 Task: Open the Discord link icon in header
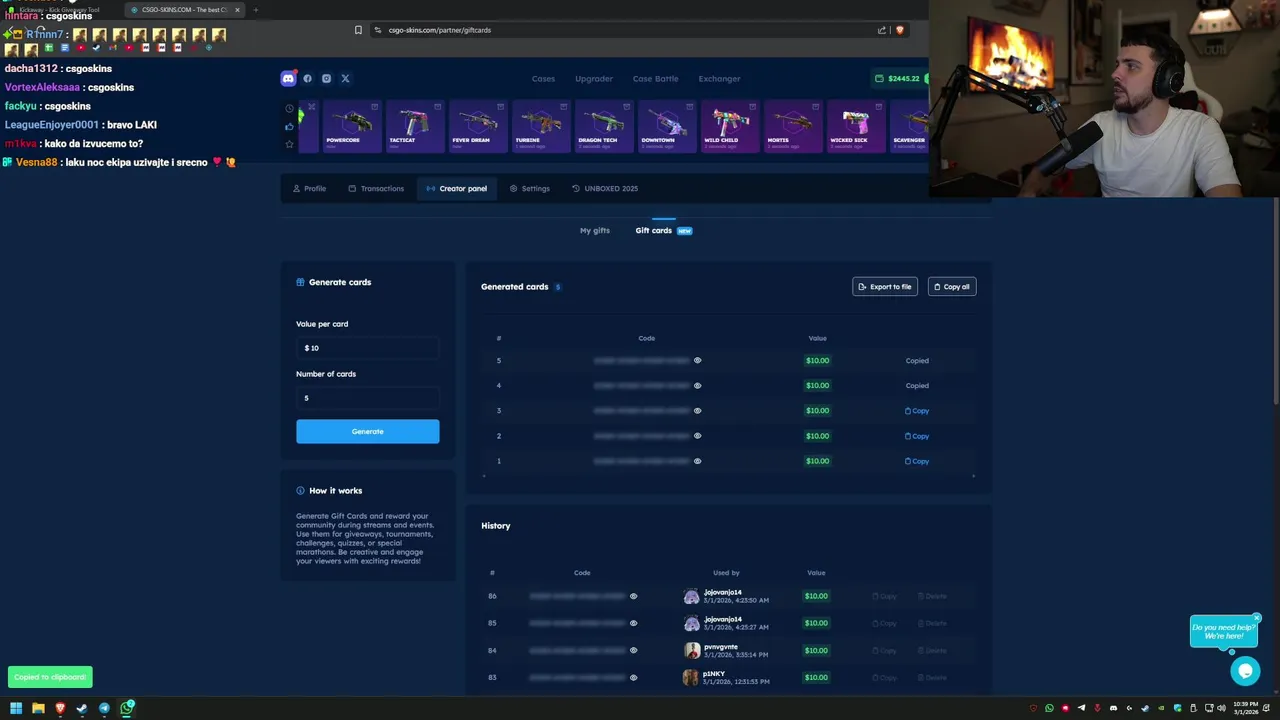coord(288,78)
